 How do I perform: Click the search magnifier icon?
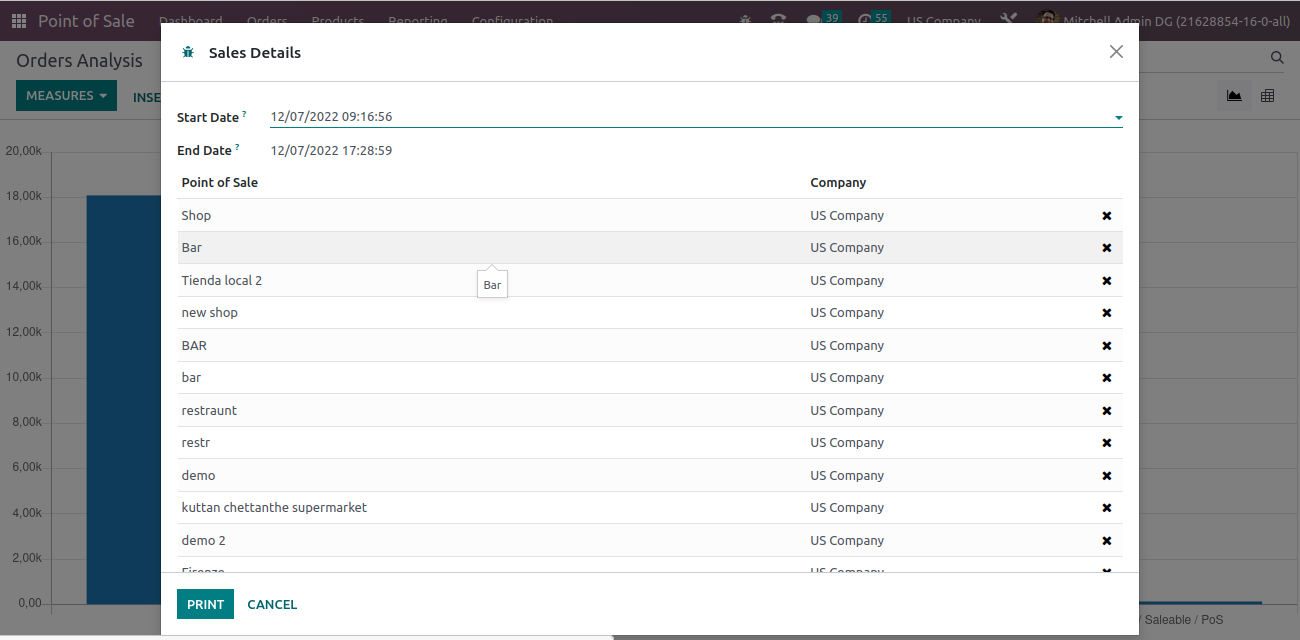coord(1277,58)
